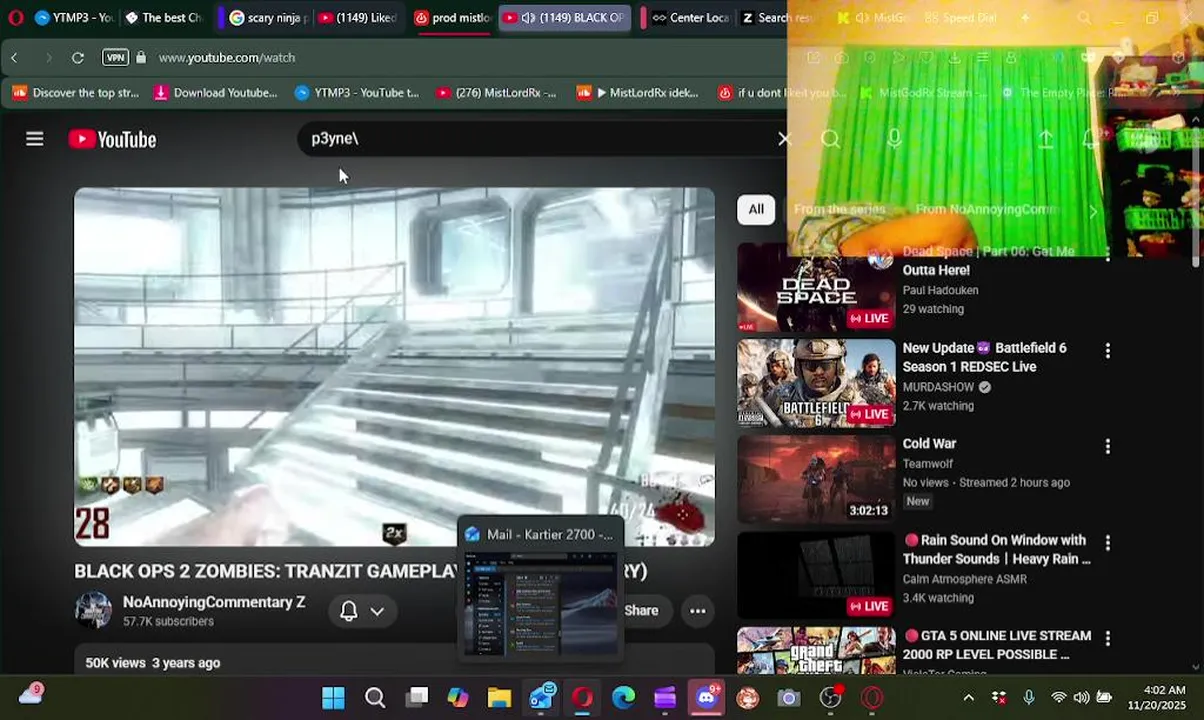The image size is (1204, 720).
Task: Focus the www.youtube.com/watch address bar
Action: click(x=227, y=58)
